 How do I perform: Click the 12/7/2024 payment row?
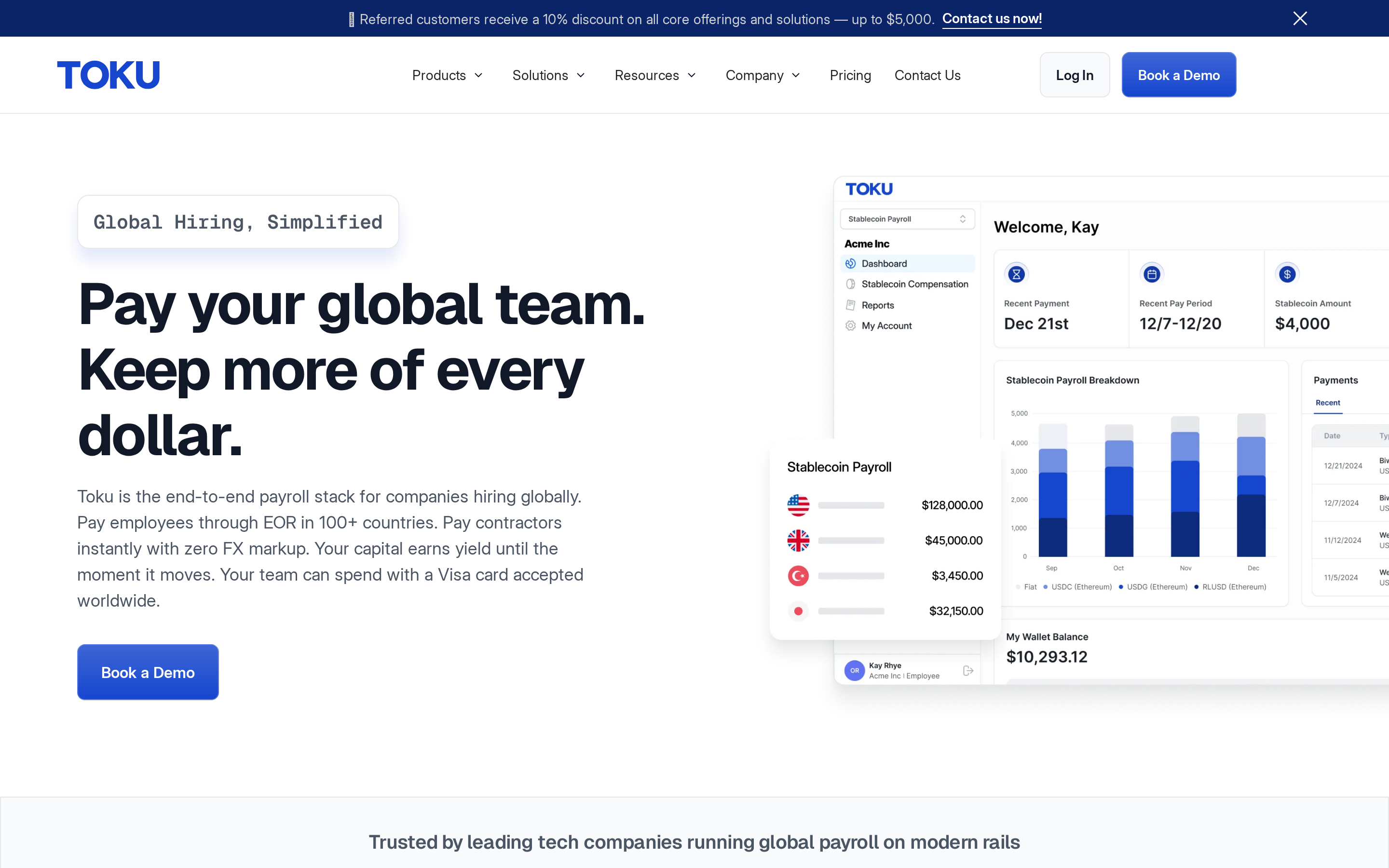(1350, 503)
